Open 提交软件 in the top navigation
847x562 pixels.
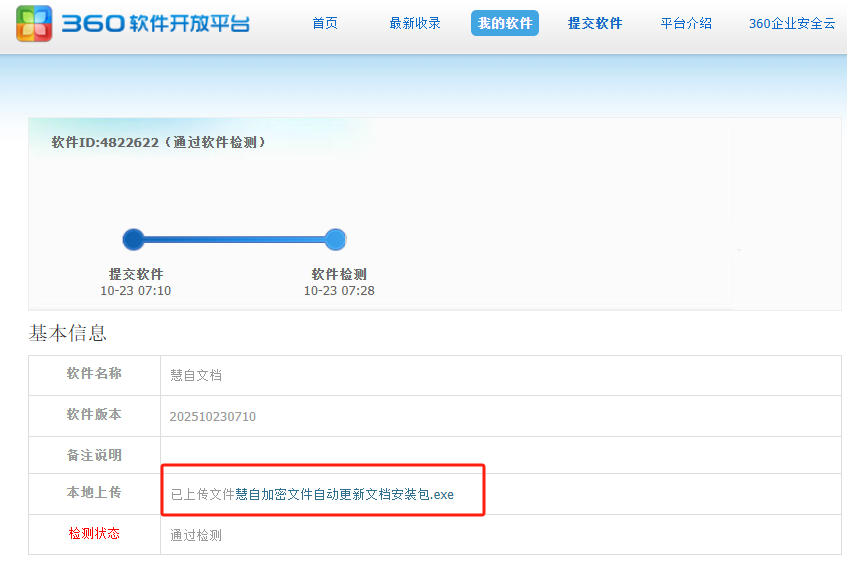pyautogui.click(x=595, y=23)
